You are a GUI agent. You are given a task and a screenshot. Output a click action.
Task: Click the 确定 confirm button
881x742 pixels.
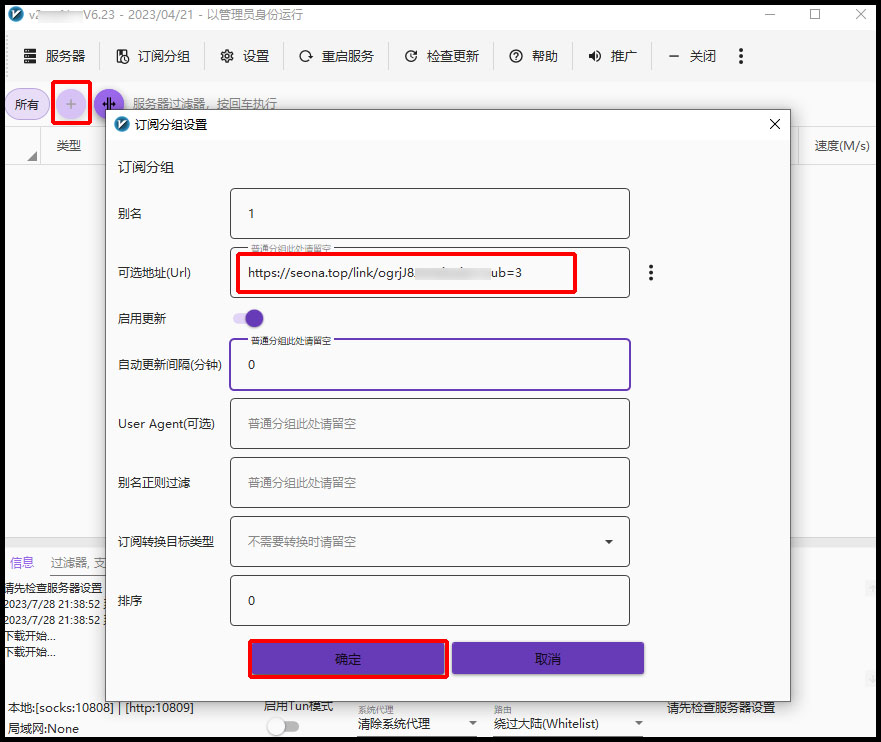[347, 659]
